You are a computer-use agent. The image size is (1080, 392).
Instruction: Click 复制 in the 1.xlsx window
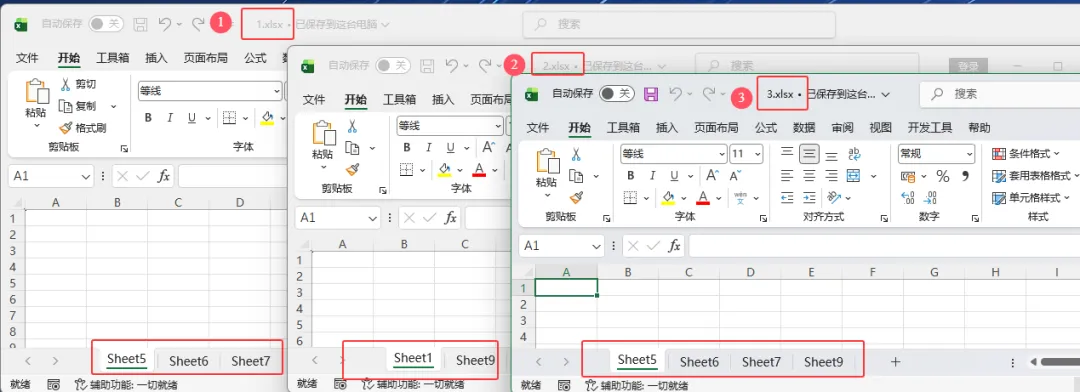78,106
